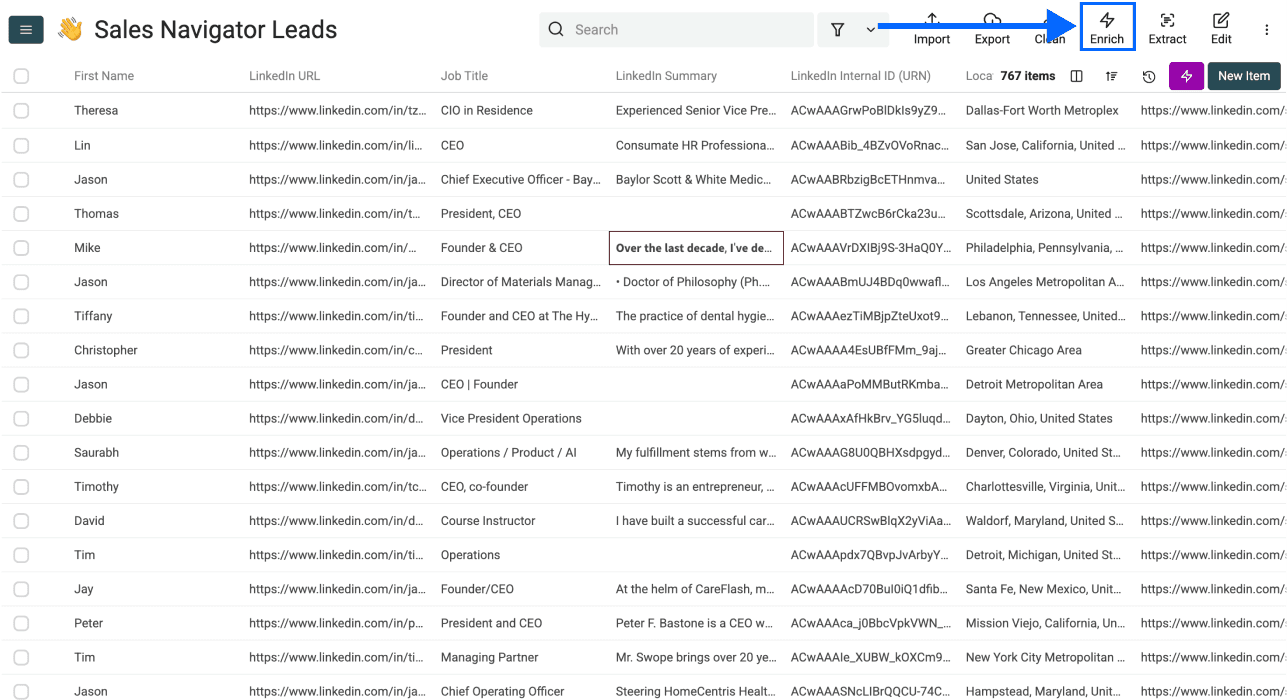
Task: Tick the checkbox beside Tiffany's row
Action: point(21,316)
